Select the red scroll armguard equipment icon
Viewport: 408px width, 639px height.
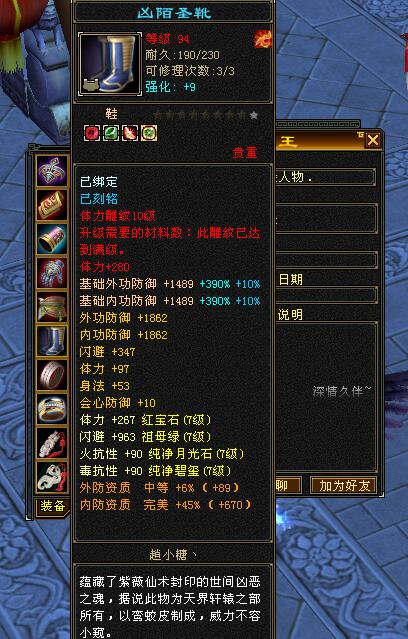tap(52, 205)
